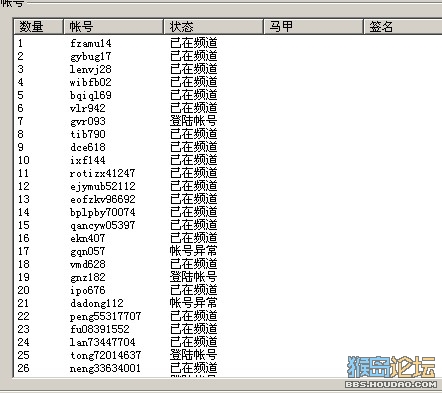Select account gybug17
The height and width of the screenshot is (393, 442).
[x=91, y=56]
